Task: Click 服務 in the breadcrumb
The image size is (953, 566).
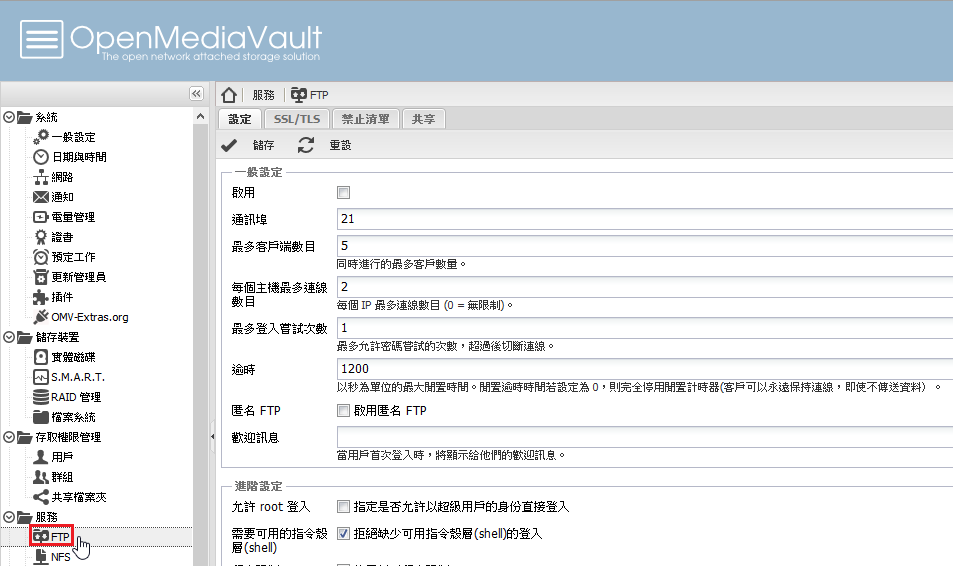Action: (x=263, y=95)
